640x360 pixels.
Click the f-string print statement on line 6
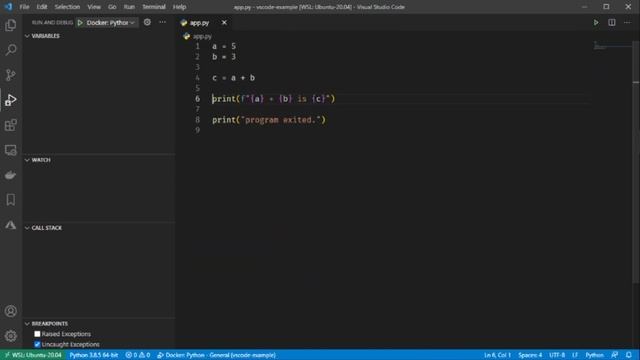pyautogui.click(x=273, y=99)
